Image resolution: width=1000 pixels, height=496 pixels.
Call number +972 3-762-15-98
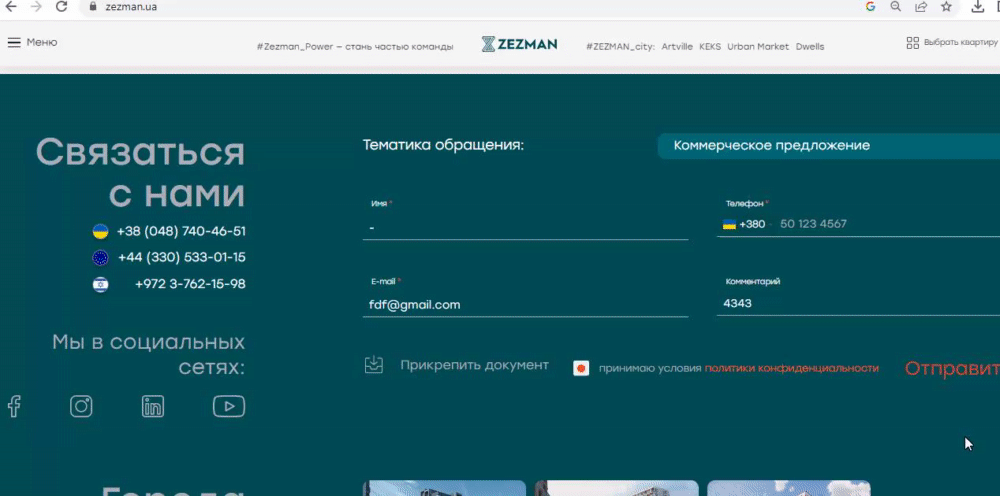pos(190,284)
